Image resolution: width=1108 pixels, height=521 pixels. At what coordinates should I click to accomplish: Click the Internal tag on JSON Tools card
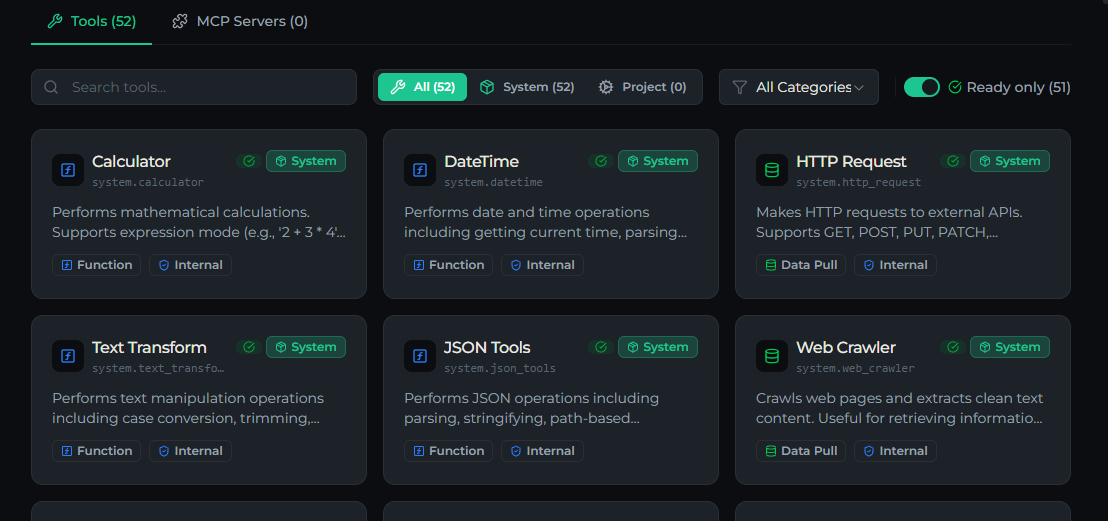pos(542,451)
